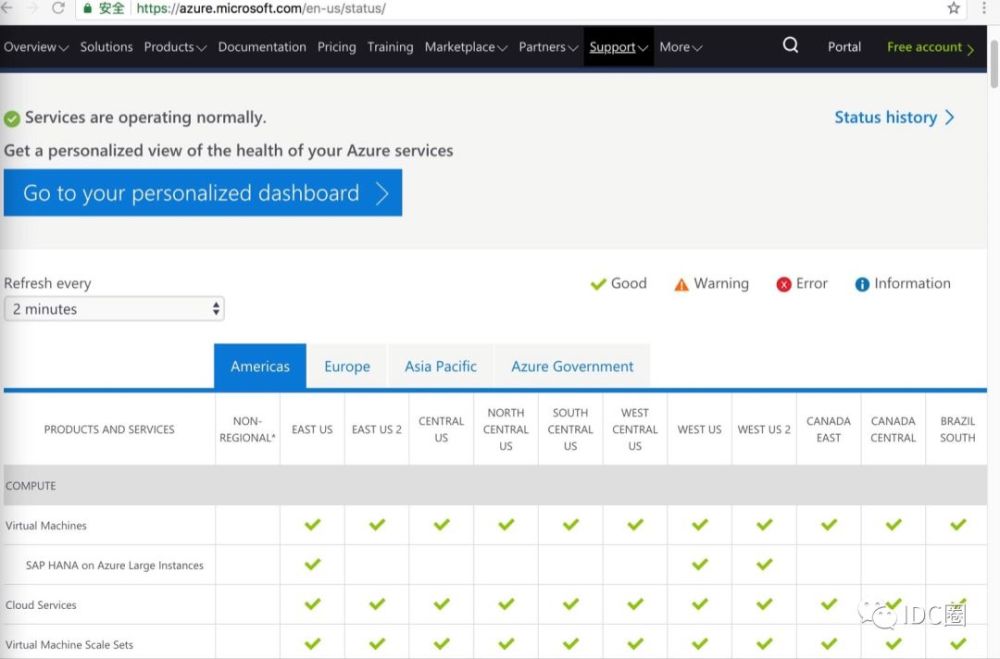Open site search magnifier icon
Viewport: 1000px width, 659px height.
tap(790, 45)
